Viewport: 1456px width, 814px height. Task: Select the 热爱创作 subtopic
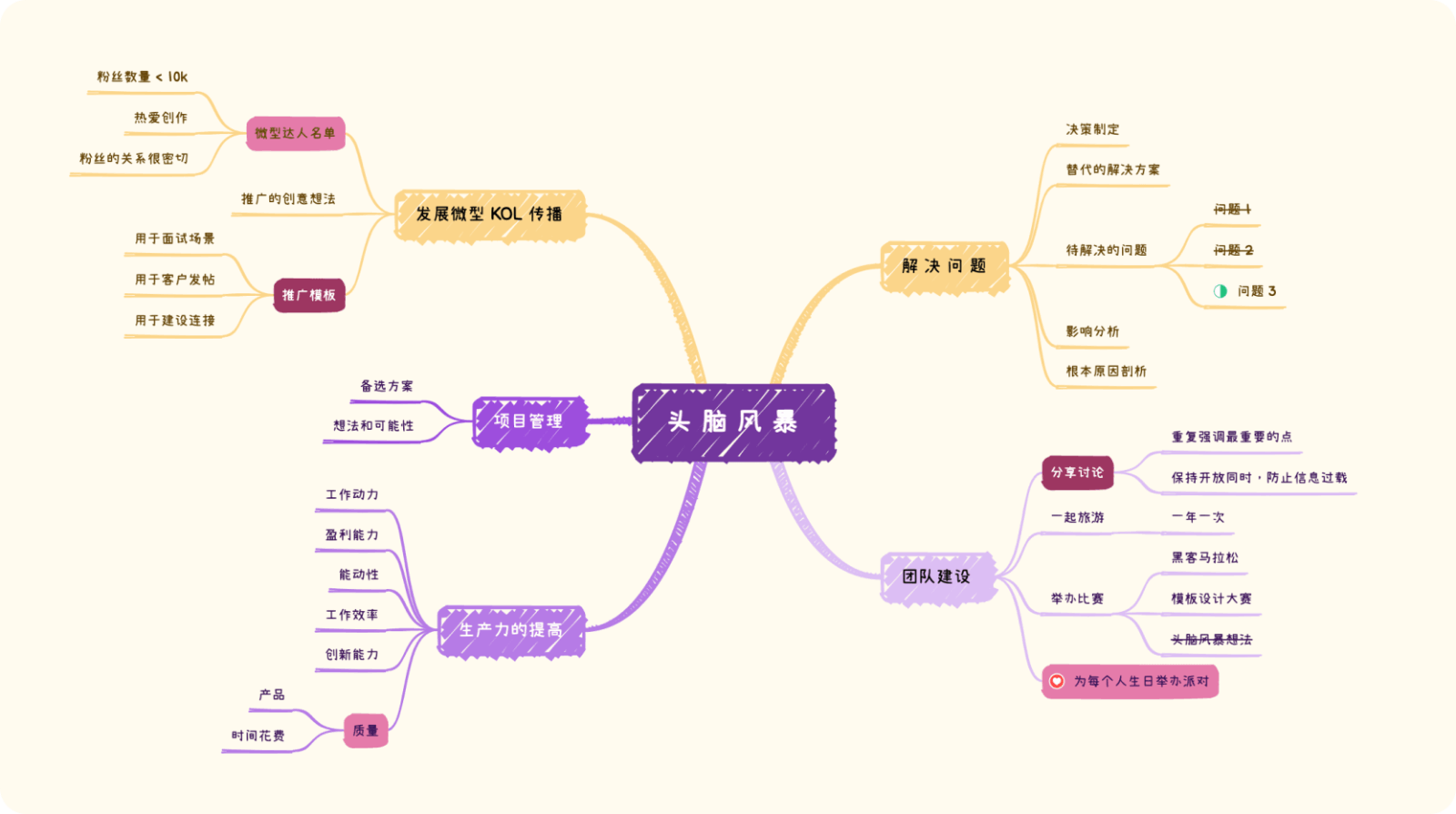[161, 118]
